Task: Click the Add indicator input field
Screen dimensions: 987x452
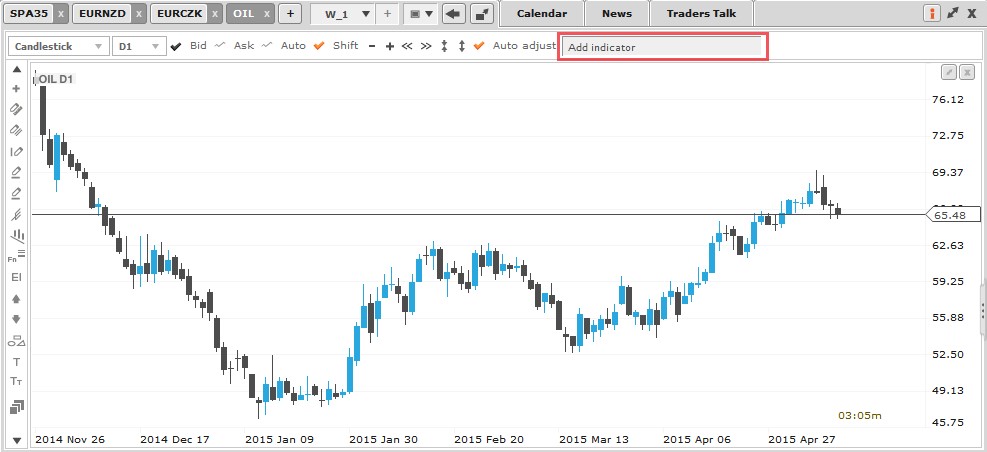Action: 662,47
